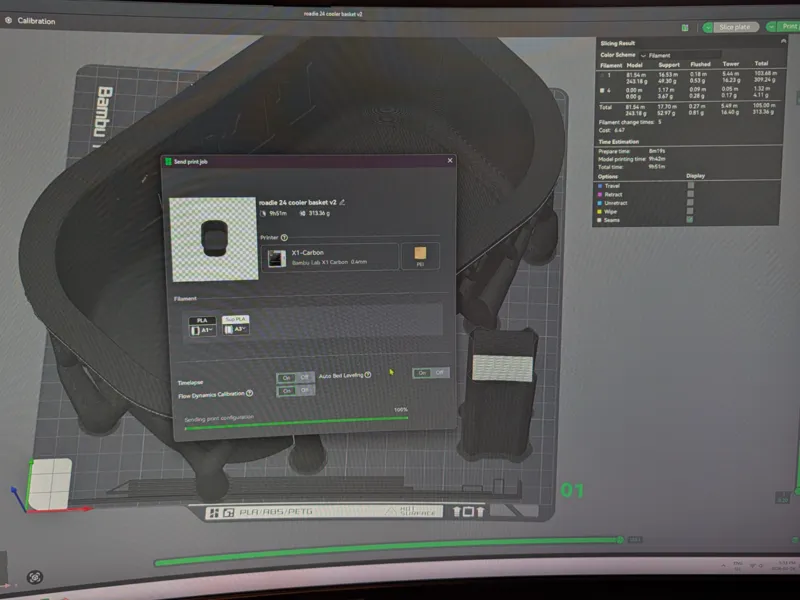Click the circular camera icon in bottom-left corner

(35, 578)
